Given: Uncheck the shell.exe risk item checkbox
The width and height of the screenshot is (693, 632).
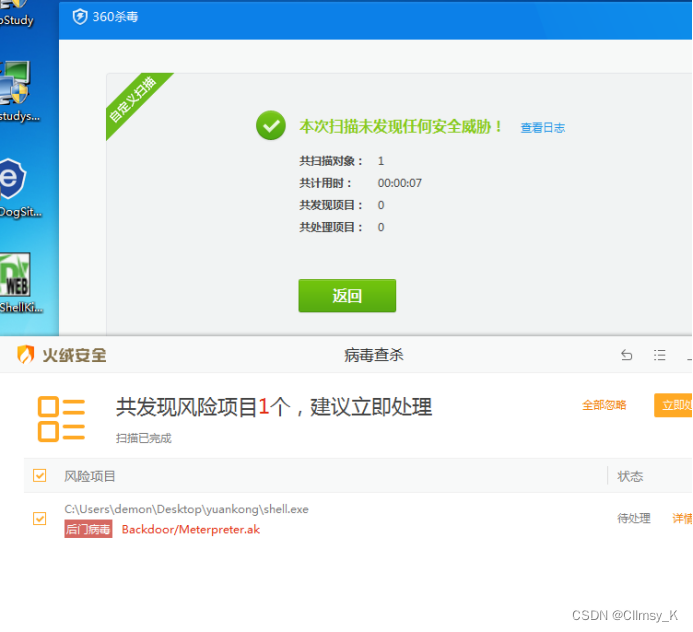Looking at the screenshot, I should pos(40,518).
